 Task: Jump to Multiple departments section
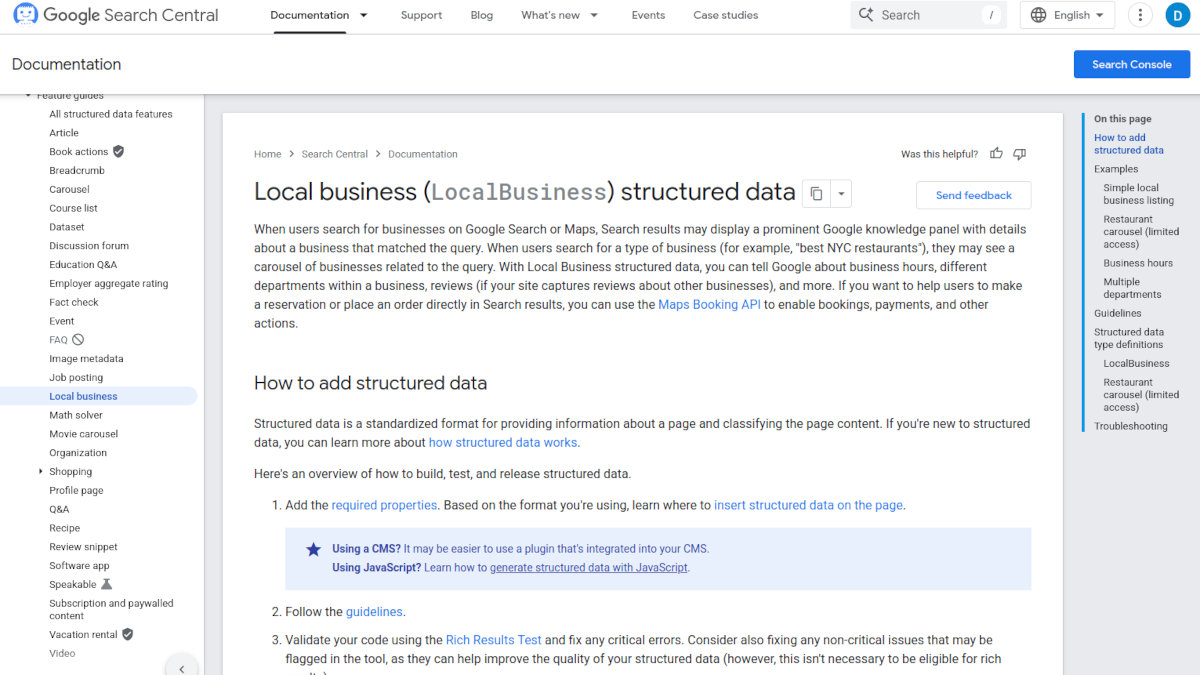pos(1132,288)
